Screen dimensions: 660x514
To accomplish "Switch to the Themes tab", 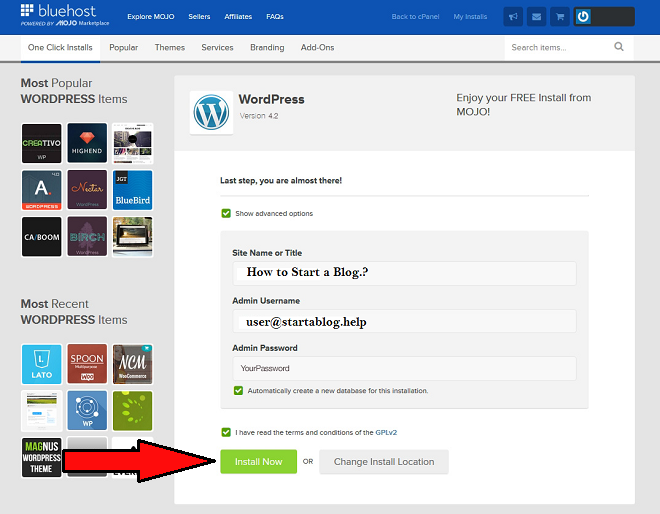I will tap(170, 48).
